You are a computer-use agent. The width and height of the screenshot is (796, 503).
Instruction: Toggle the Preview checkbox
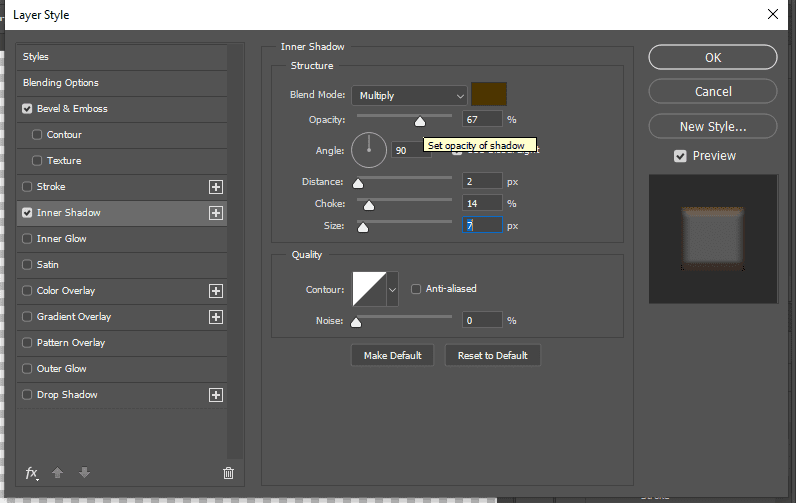point(680,156)
